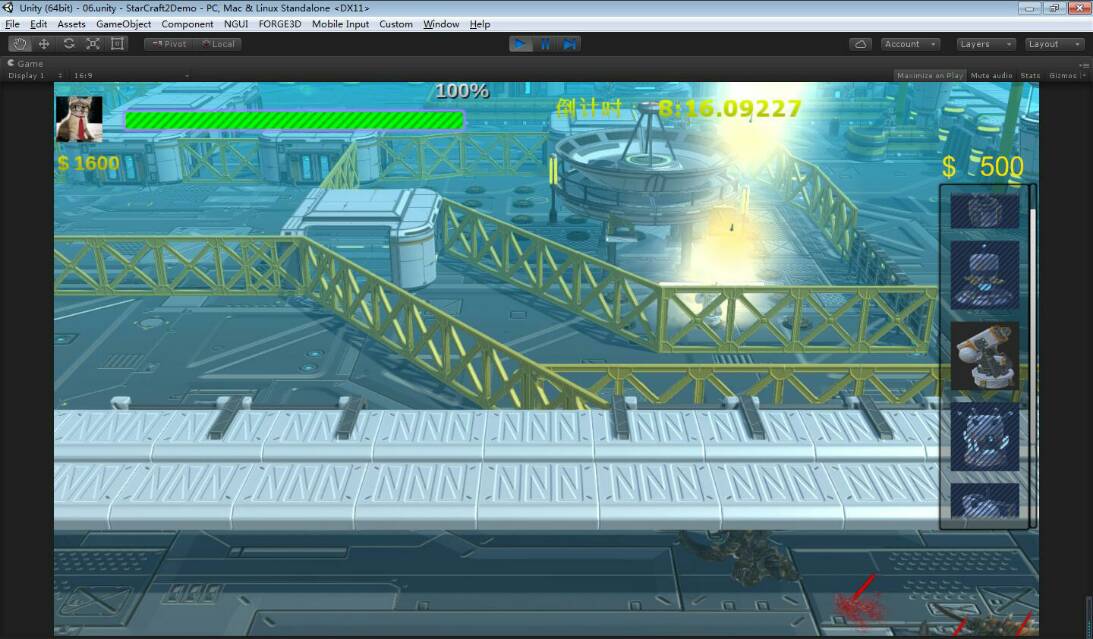Advance one frame with Step button
Image resolution: width=1093 pixels, height=639 pixels.
[570, 44]
